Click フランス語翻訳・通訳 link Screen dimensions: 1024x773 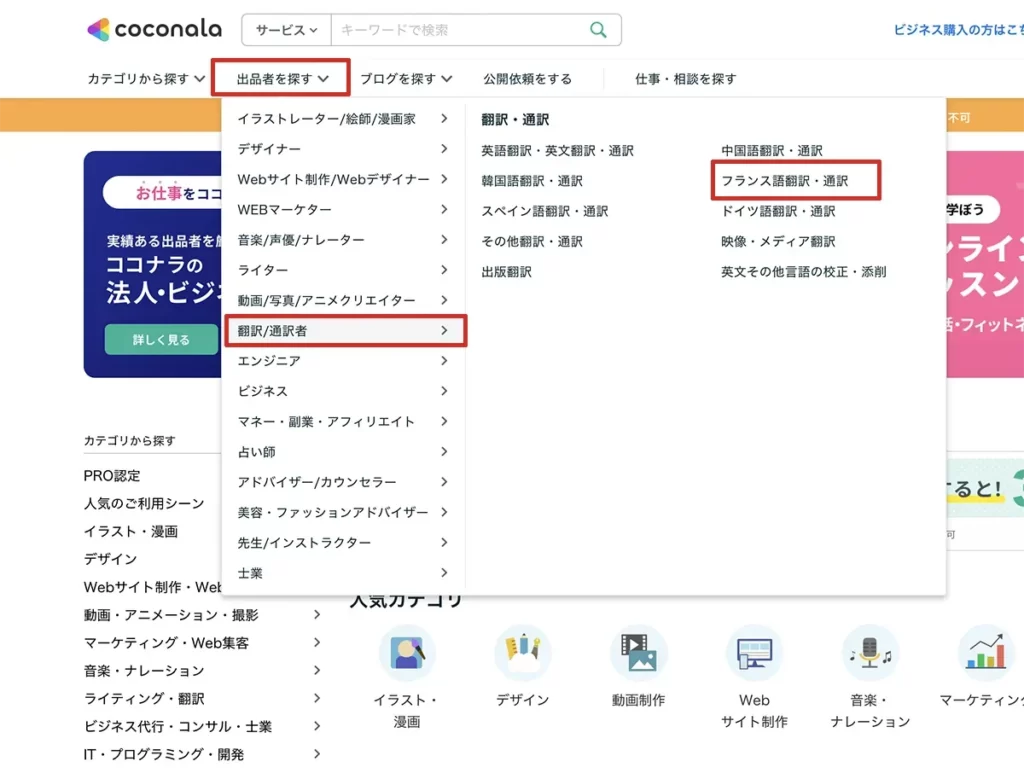click(x=784, y=181)
